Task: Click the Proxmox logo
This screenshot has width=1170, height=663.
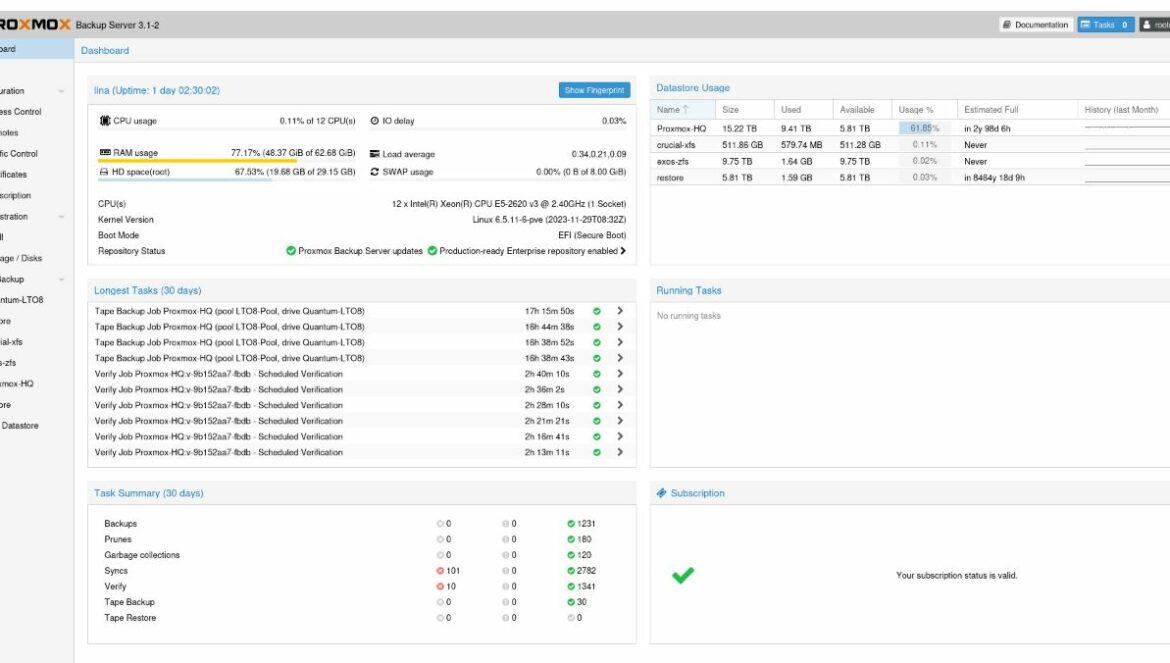Action: point(34,25)
